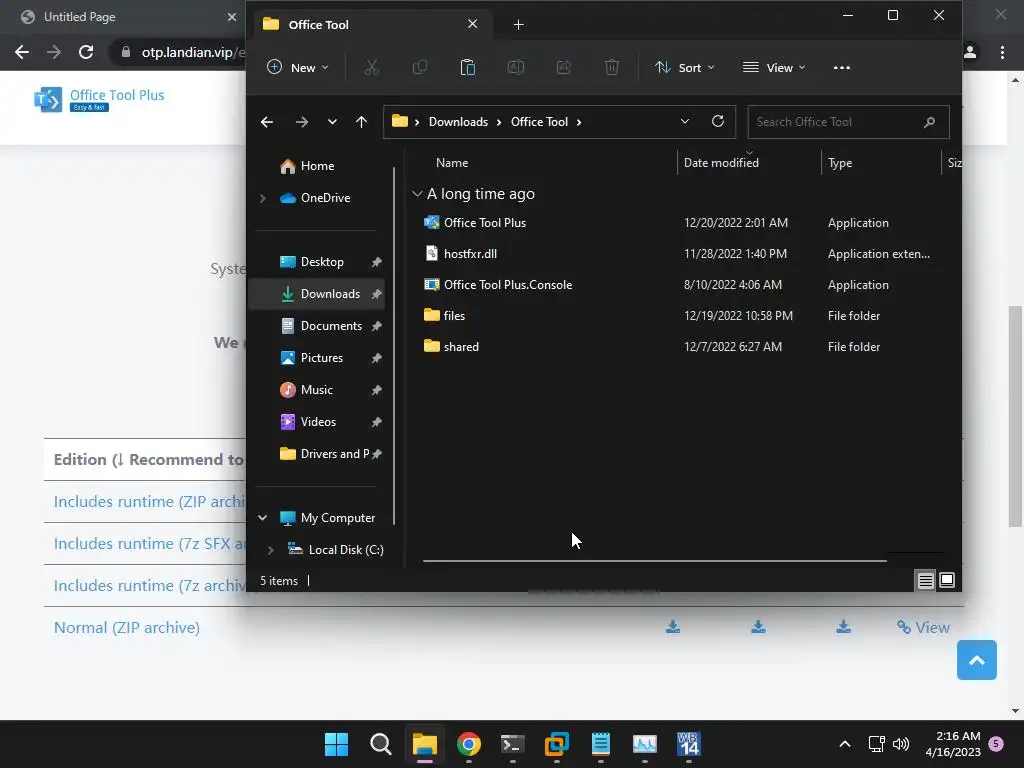
Task: Select the 'shared' folder
Action: [461, 347]
